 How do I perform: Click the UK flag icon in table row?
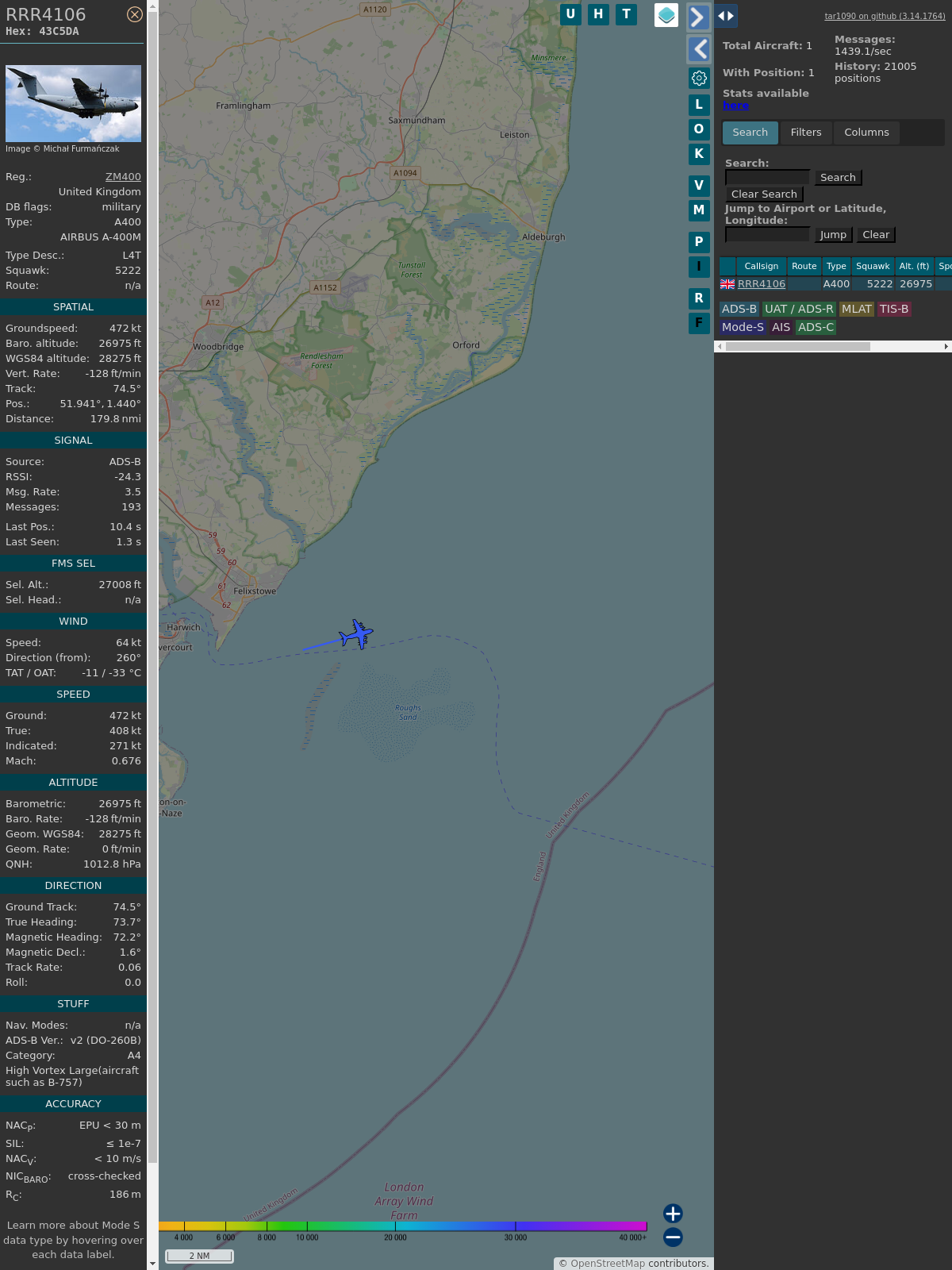click(x=727, y=284)
